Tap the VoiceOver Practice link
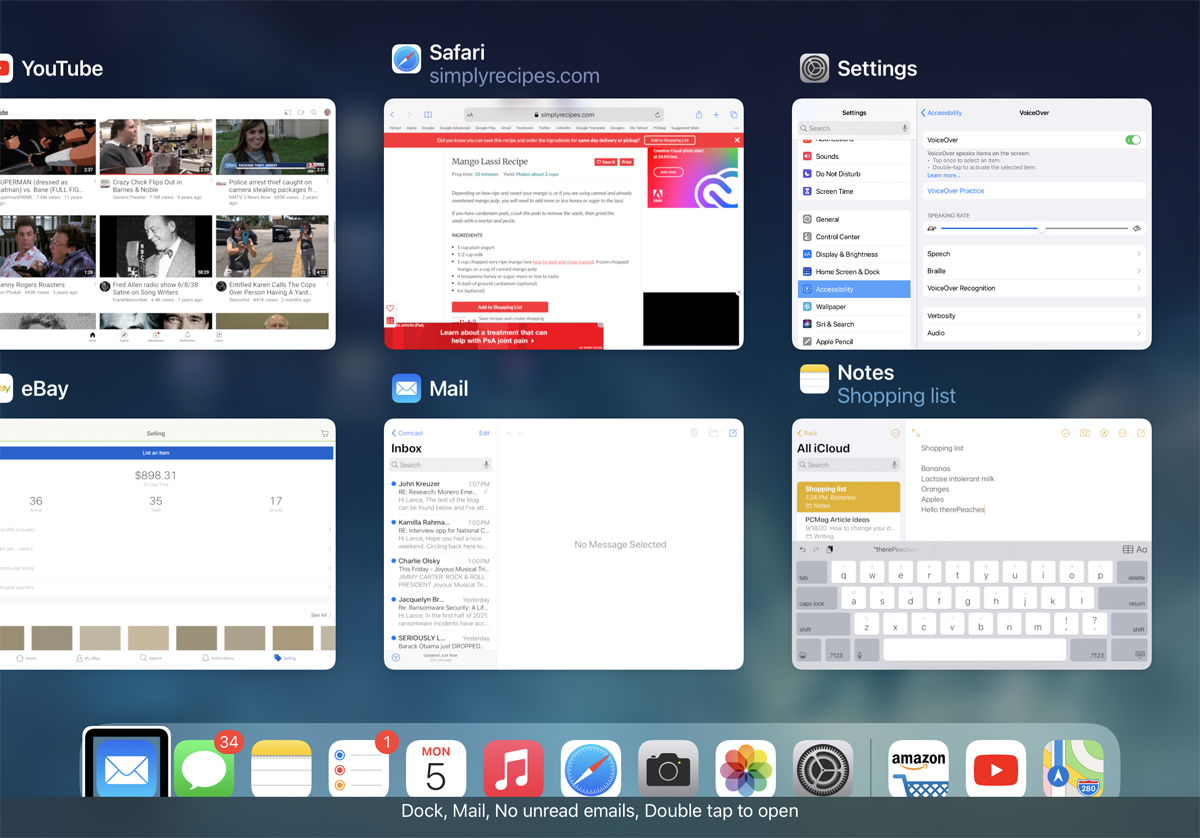The image size is (1200, 838). 955,190
